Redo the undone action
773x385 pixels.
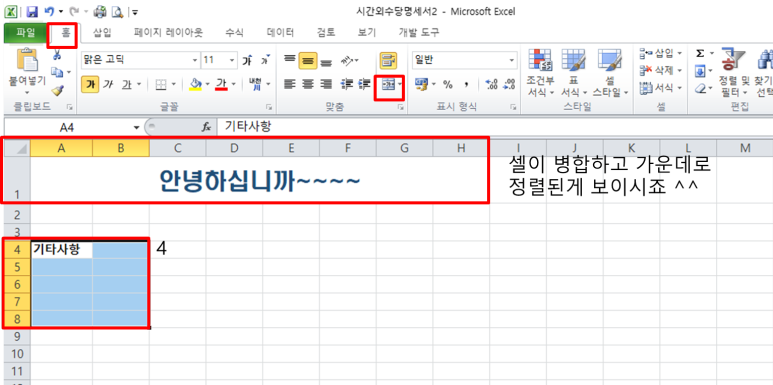click(x=75, y=11)
